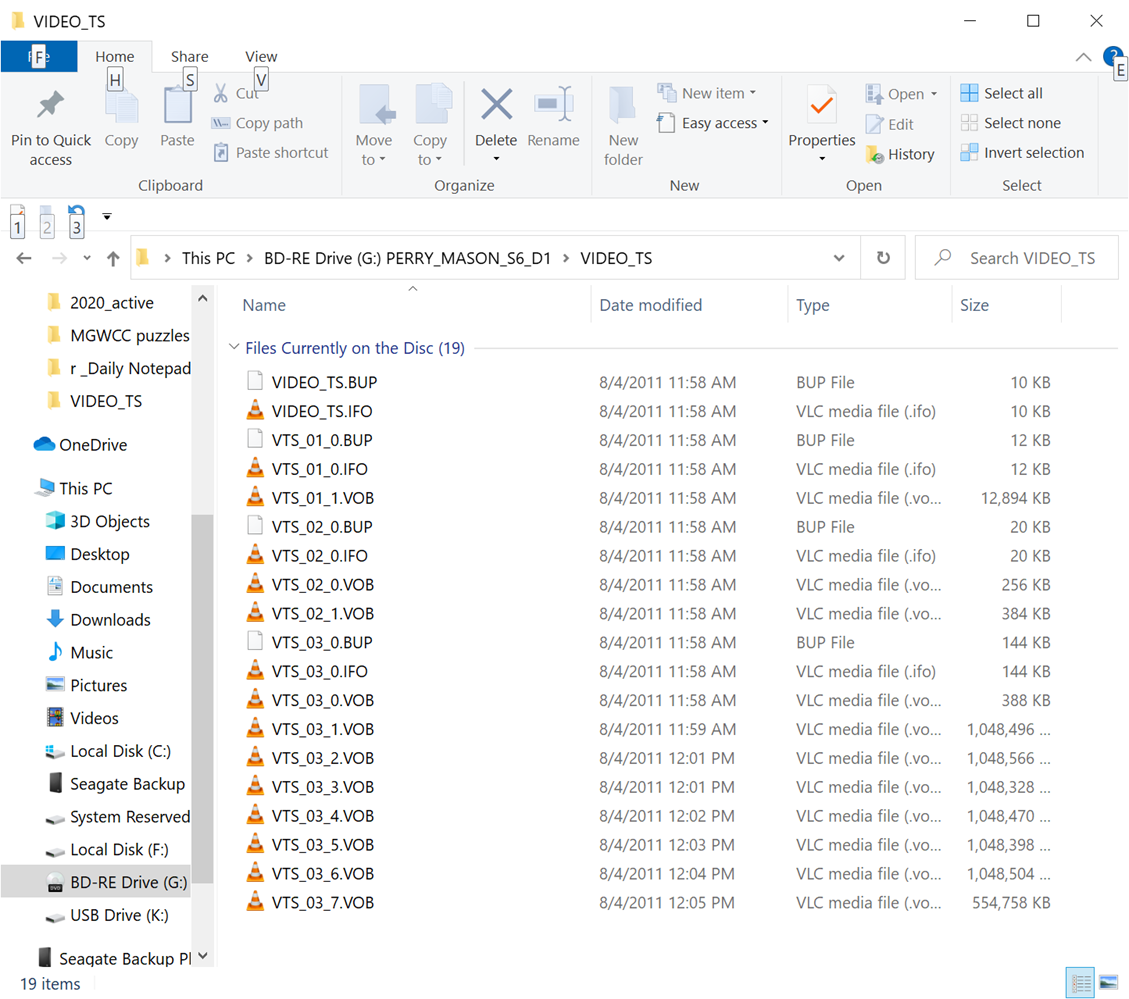Click the Copy path icon

pos(222,122)
